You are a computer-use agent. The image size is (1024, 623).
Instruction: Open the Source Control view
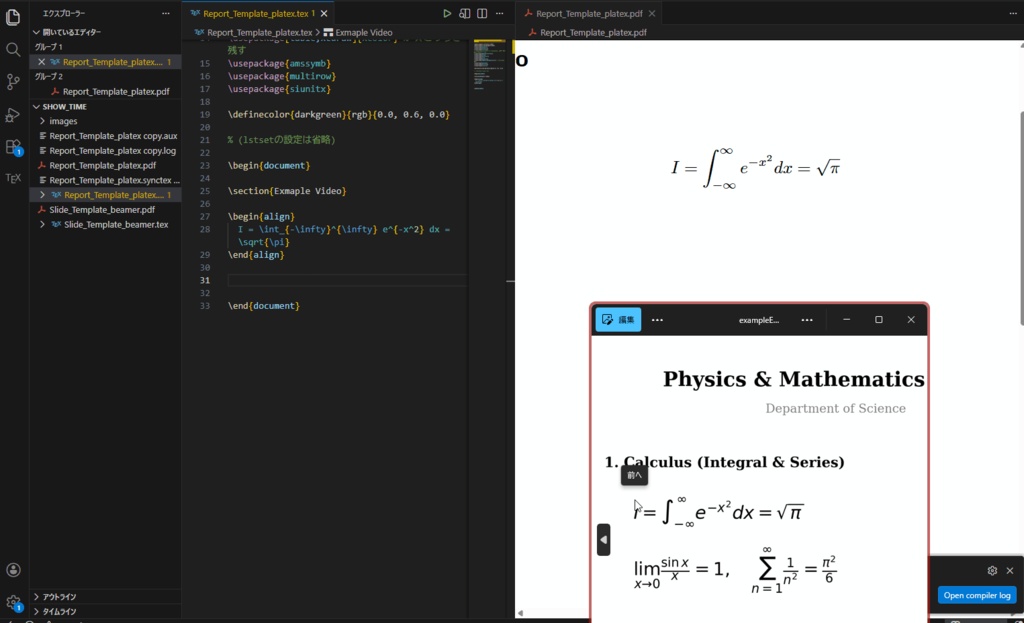[x=12, y=82]
